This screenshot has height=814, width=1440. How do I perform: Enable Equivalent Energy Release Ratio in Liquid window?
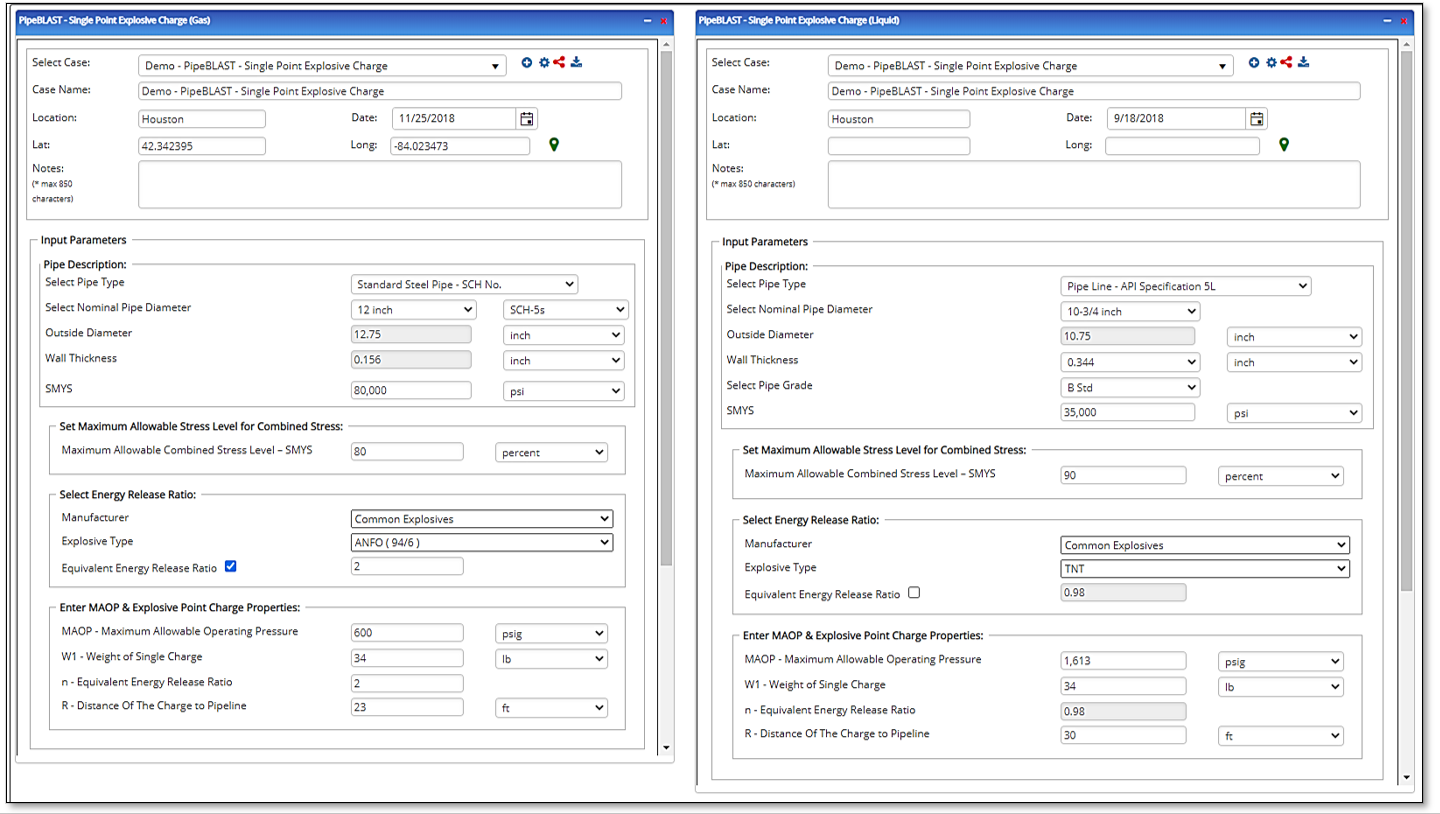tap(913, 592)
